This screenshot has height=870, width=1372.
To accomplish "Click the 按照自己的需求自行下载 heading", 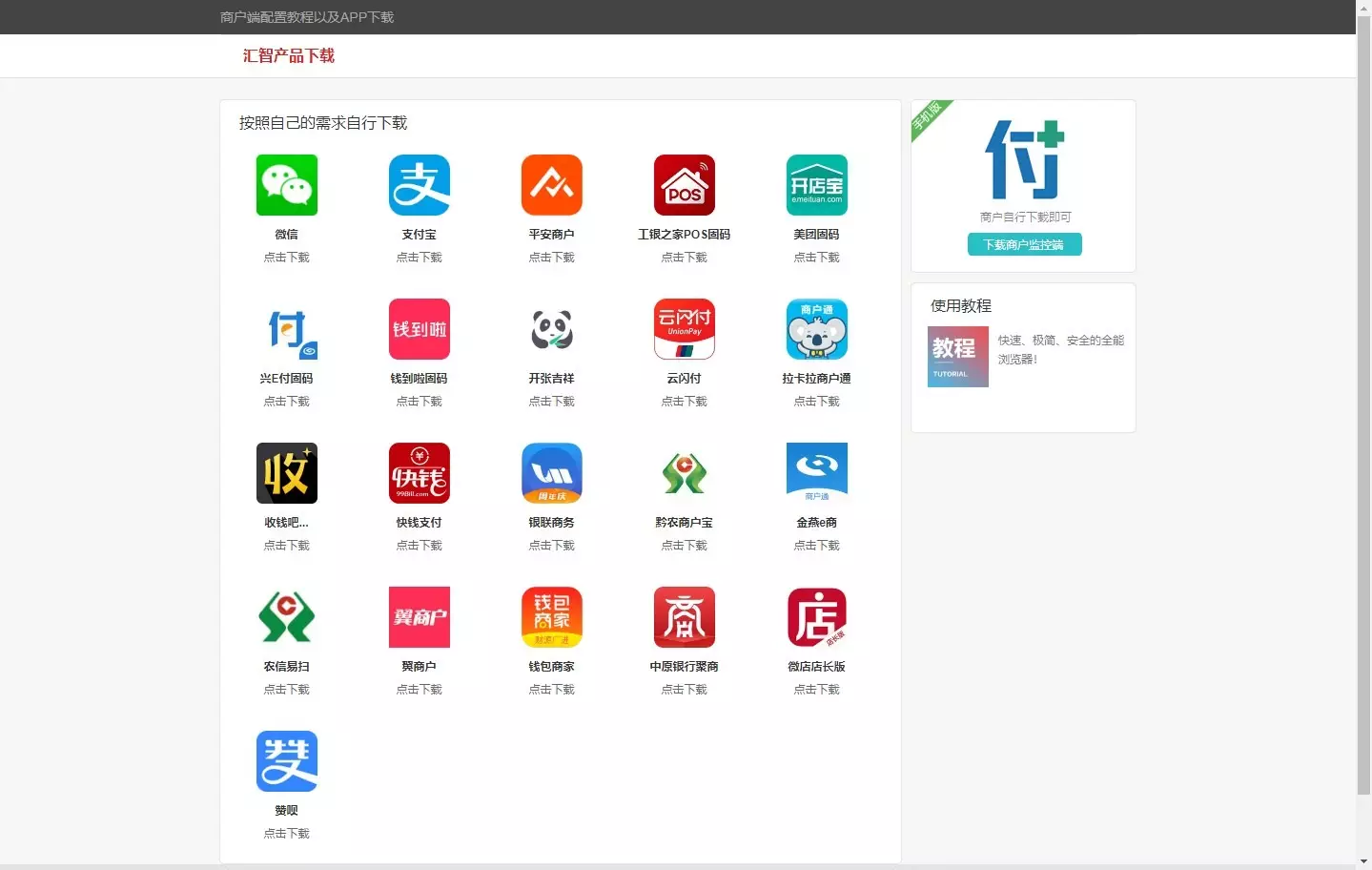I will pyautogui.click(x=323, y=123).
